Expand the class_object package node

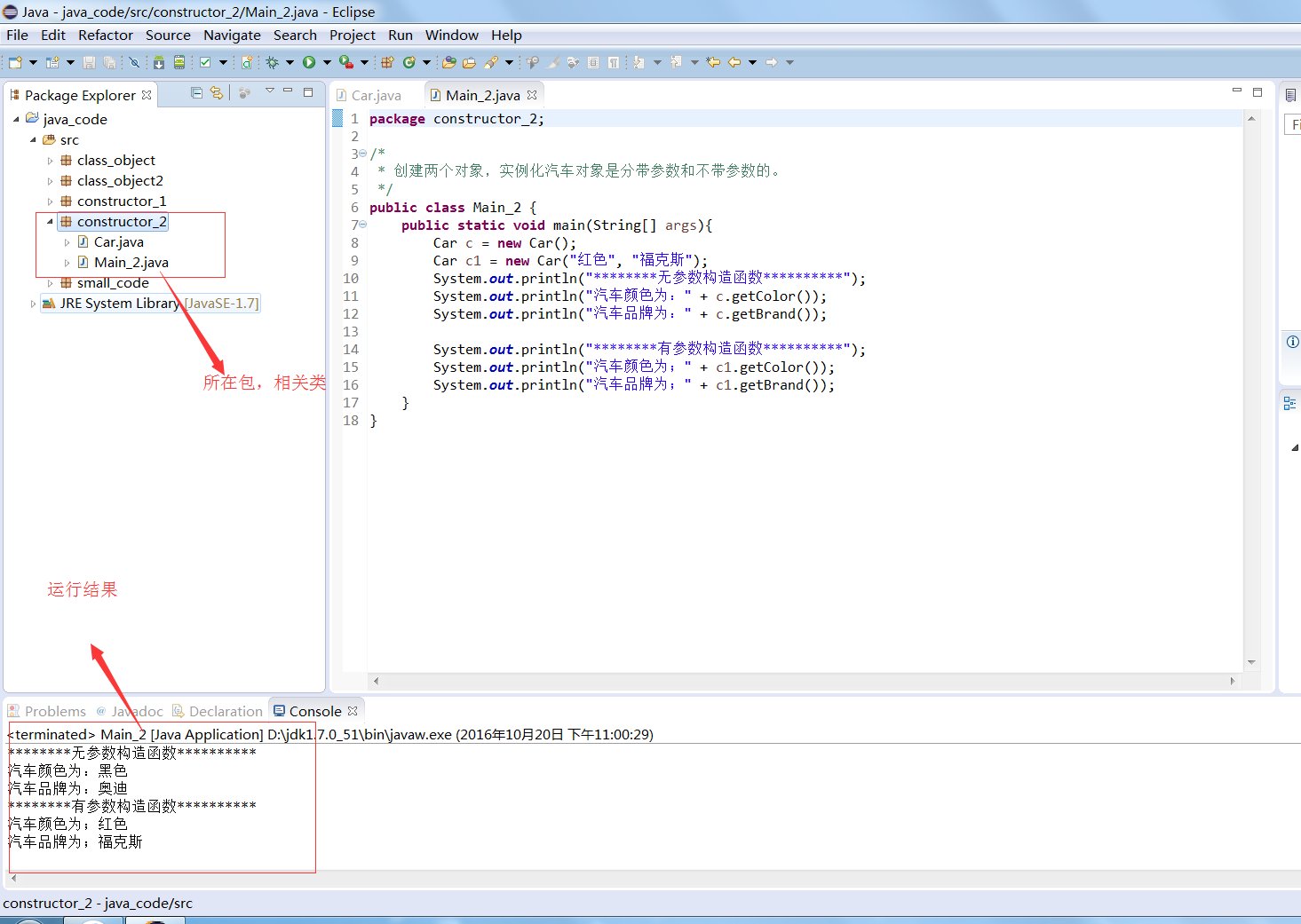[51, 161]
